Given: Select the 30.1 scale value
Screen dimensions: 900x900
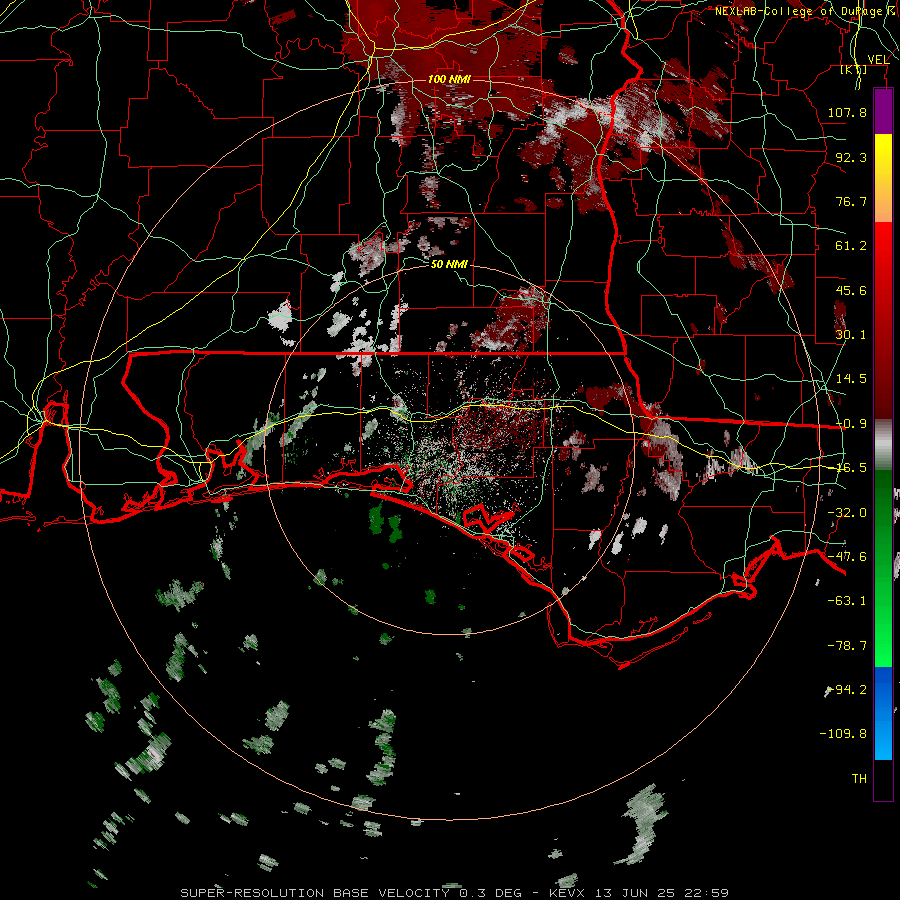Looking at the screenshot, I should tap(851, 335).
